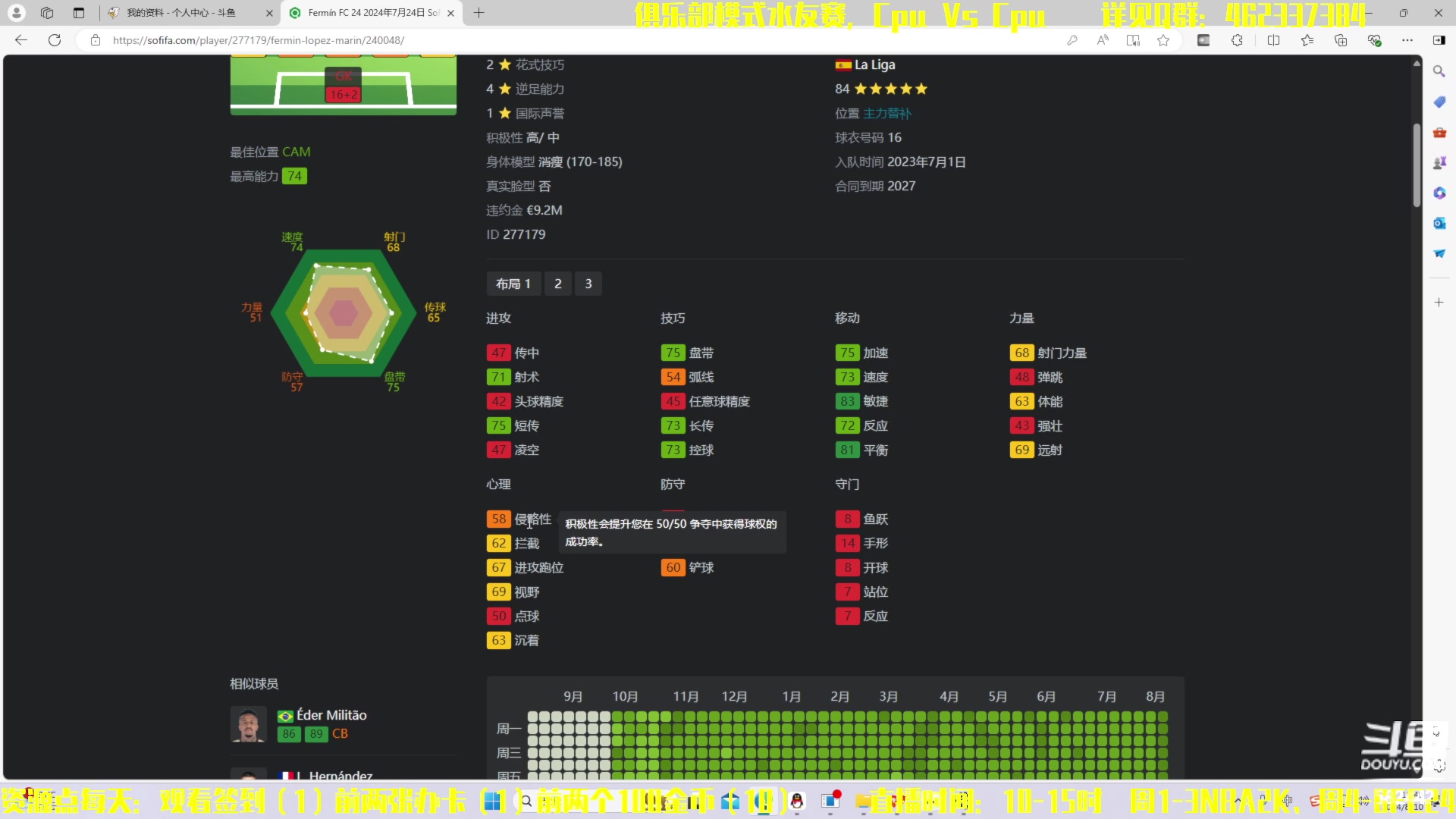Click the 81 平衡 attribute
This screenshot has width=1456, height=819.
pyautogui.click(x=861, y=450)
